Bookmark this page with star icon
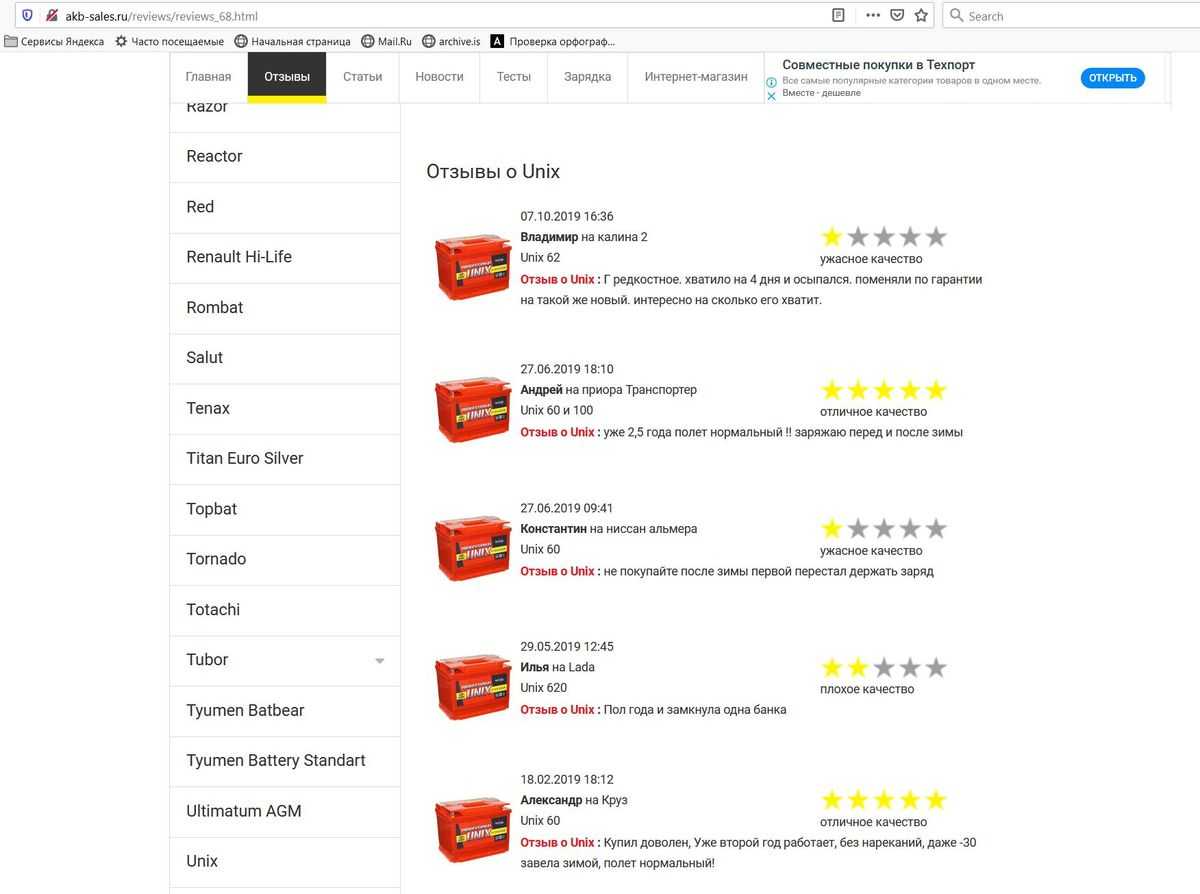The height and width of the screenshot is (894, 1200). (921, 16)
